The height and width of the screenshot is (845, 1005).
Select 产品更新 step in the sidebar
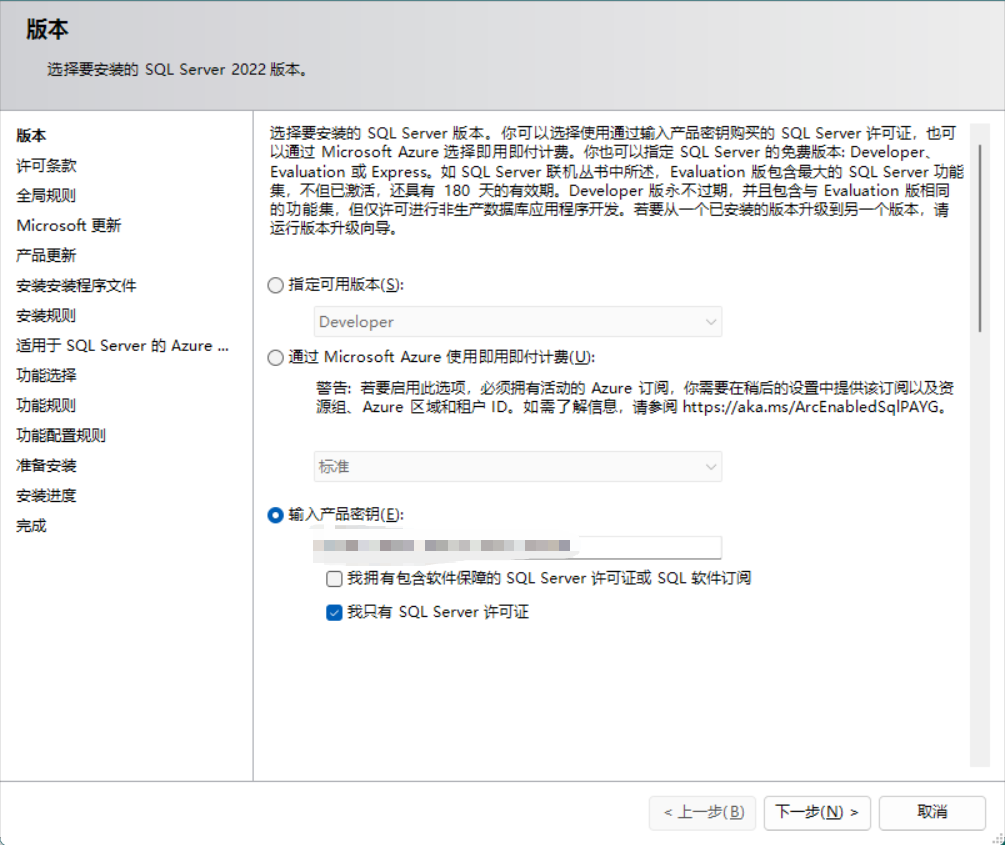point(46,256)
